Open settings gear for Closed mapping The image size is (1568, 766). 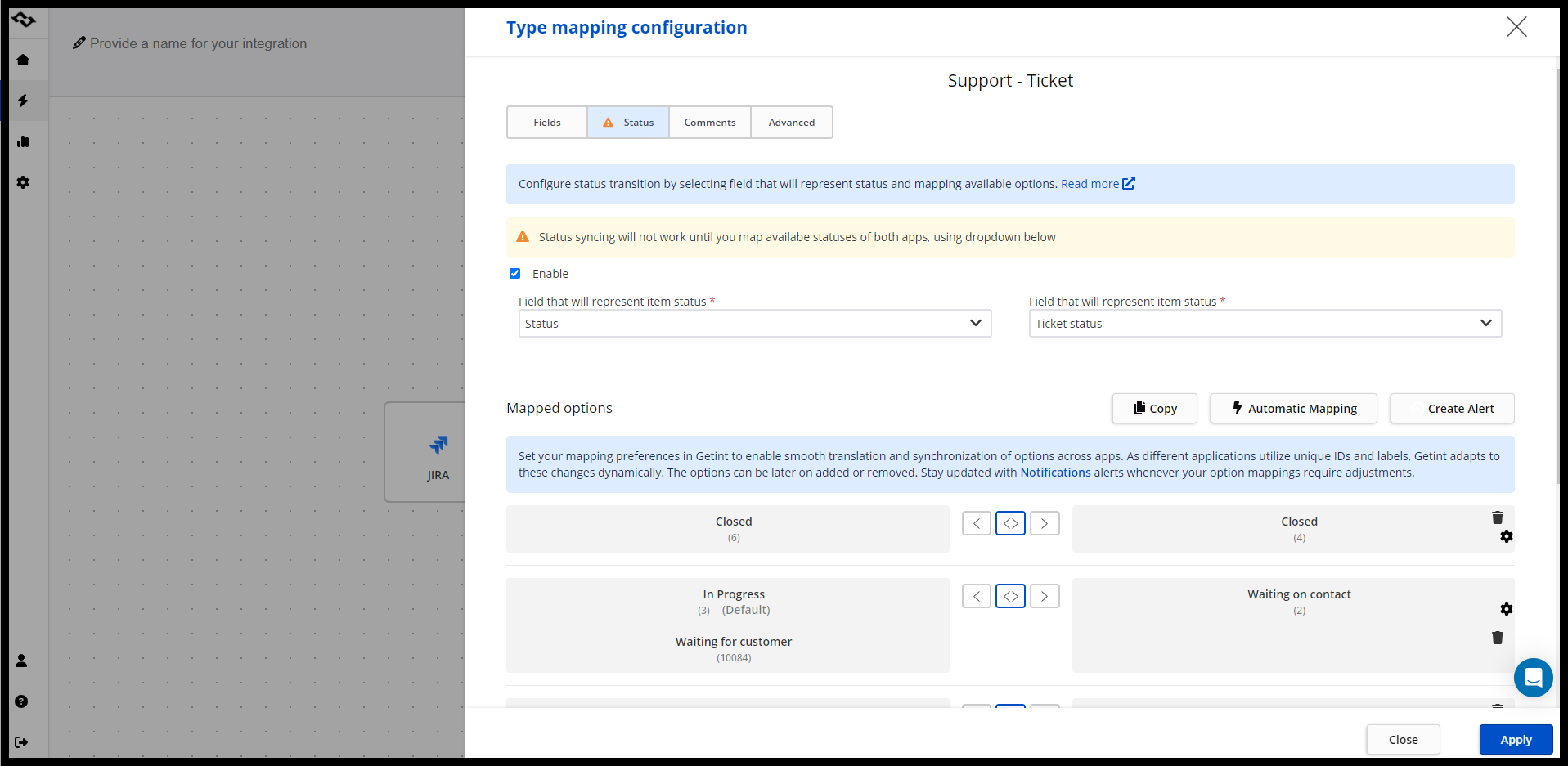[x=1506, y=537]
